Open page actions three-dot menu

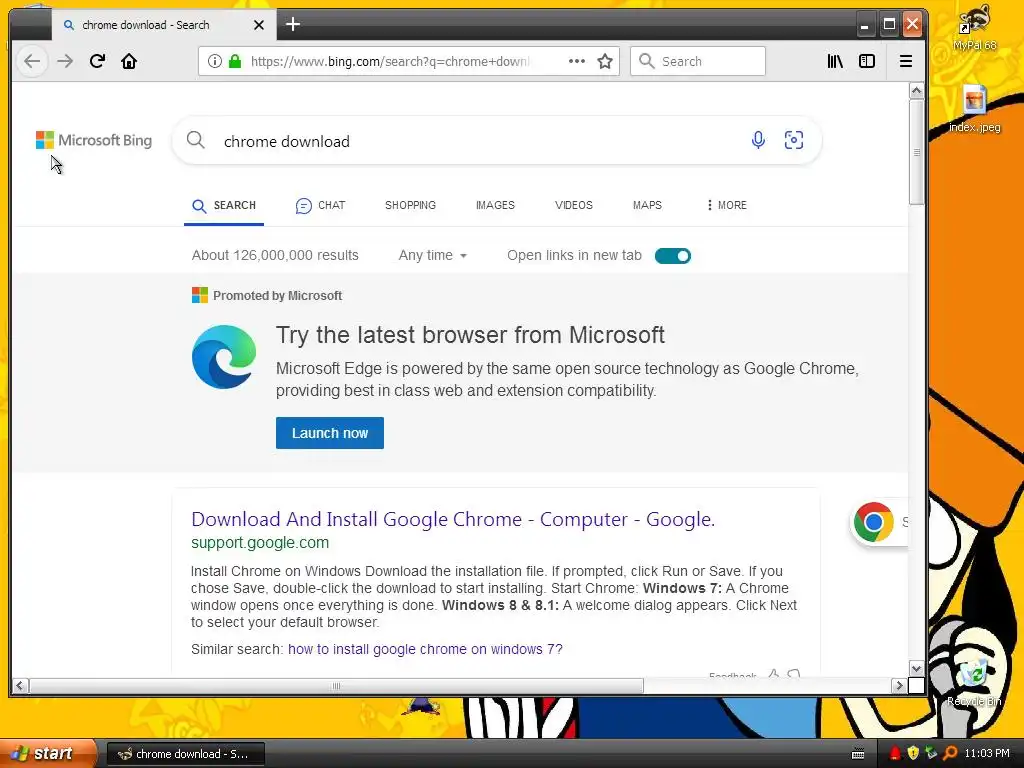click(577, 61)
